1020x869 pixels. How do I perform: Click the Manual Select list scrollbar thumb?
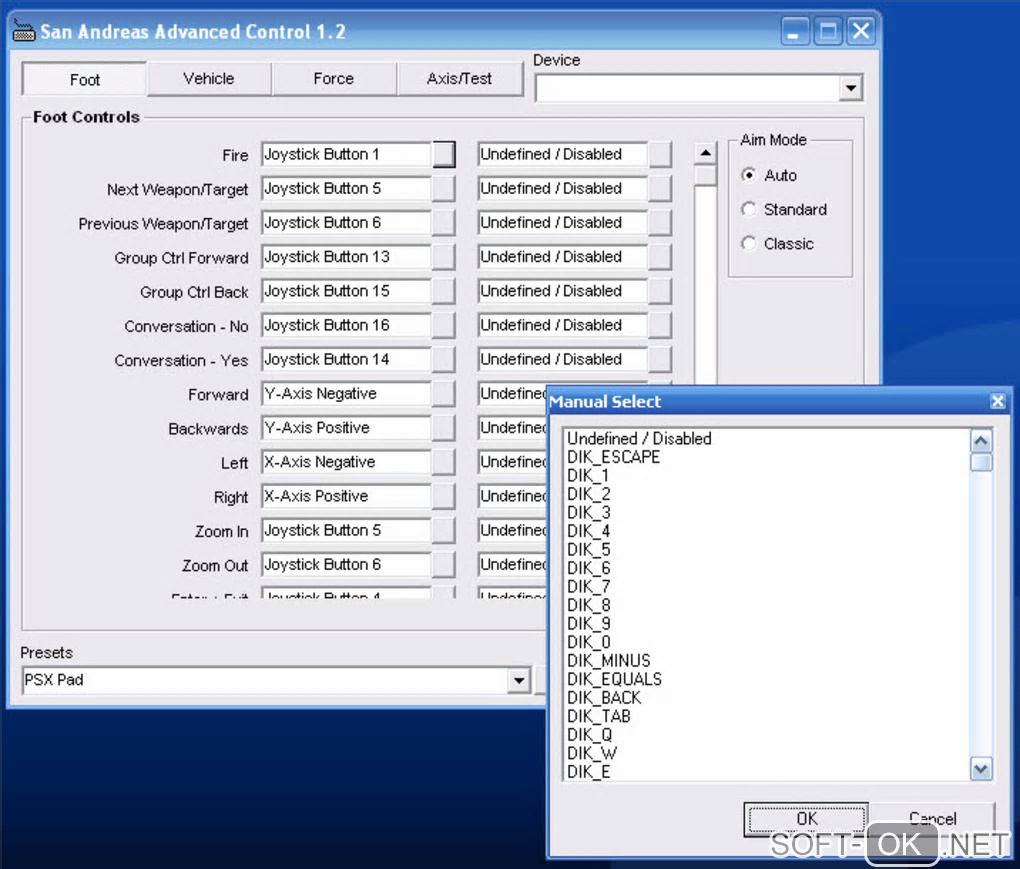pyautogui.click(x=981, y=462)
